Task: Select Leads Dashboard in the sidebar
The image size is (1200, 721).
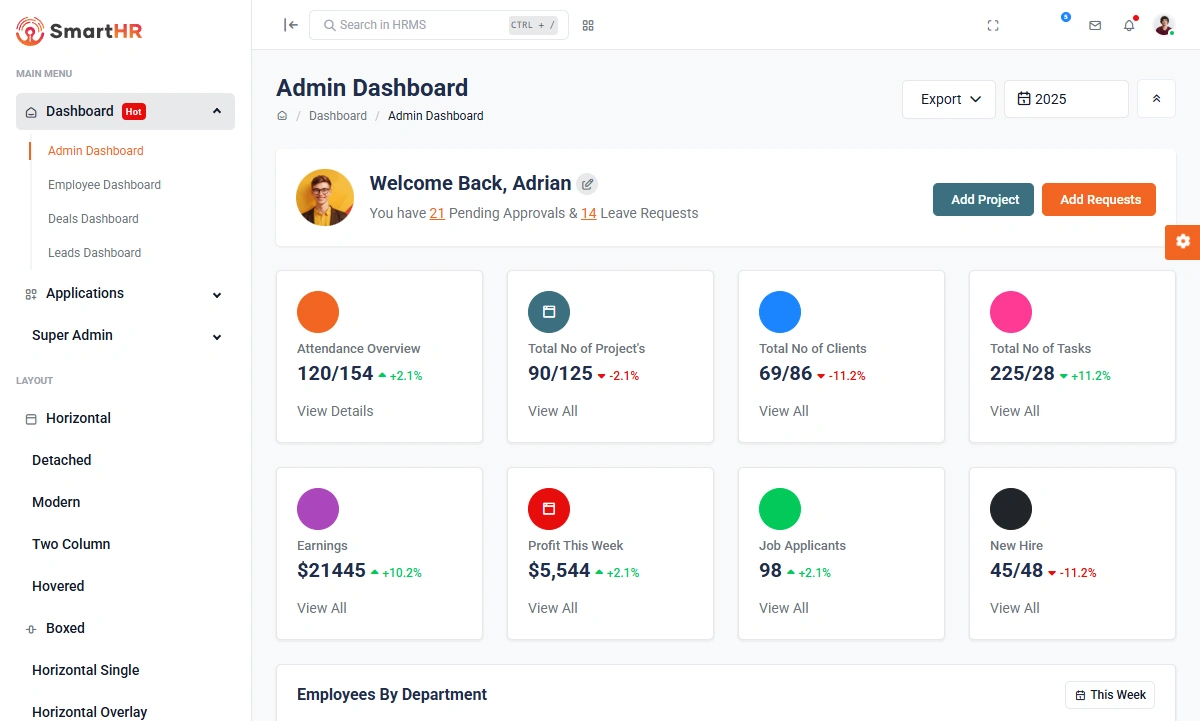Action: pos(94,252)
